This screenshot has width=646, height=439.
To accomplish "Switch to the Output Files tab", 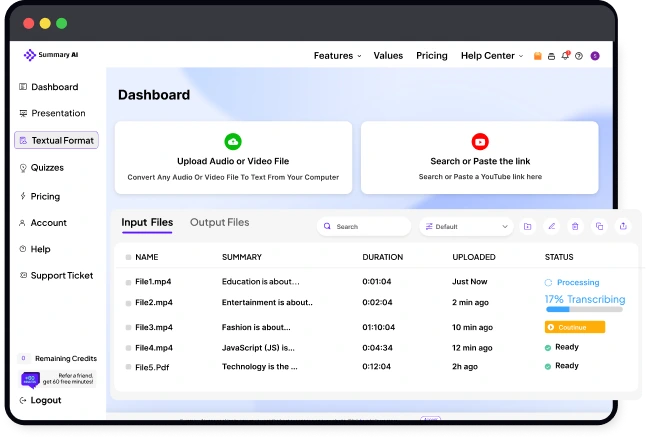I will tap(219, 222).
